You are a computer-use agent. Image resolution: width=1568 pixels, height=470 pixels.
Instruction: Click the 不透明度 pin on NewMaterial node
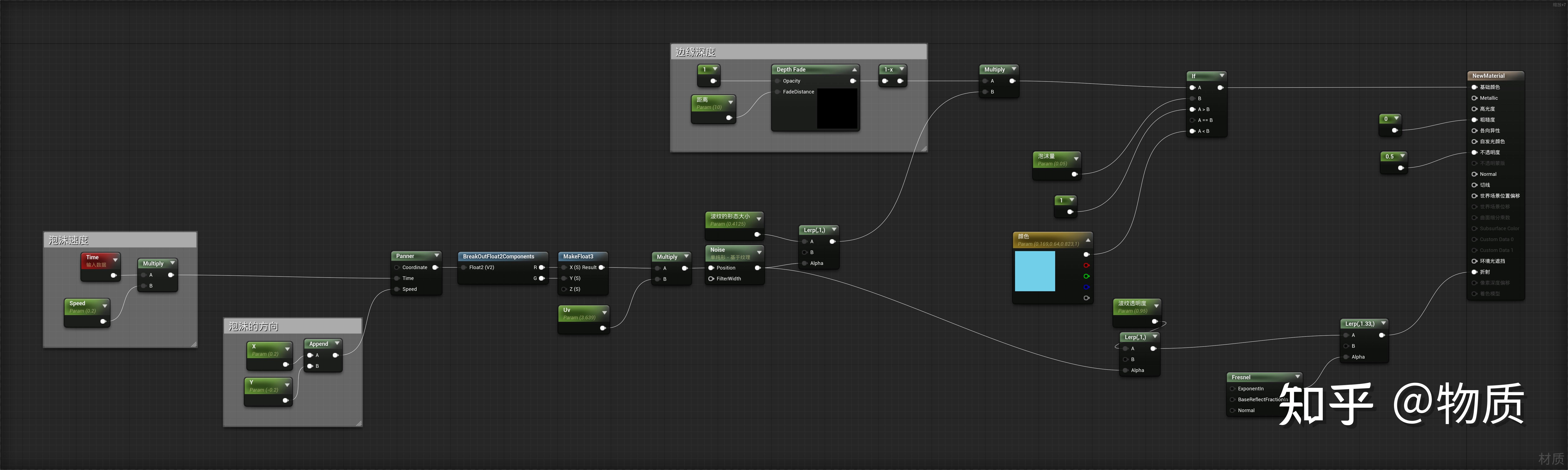(1474, 152)
